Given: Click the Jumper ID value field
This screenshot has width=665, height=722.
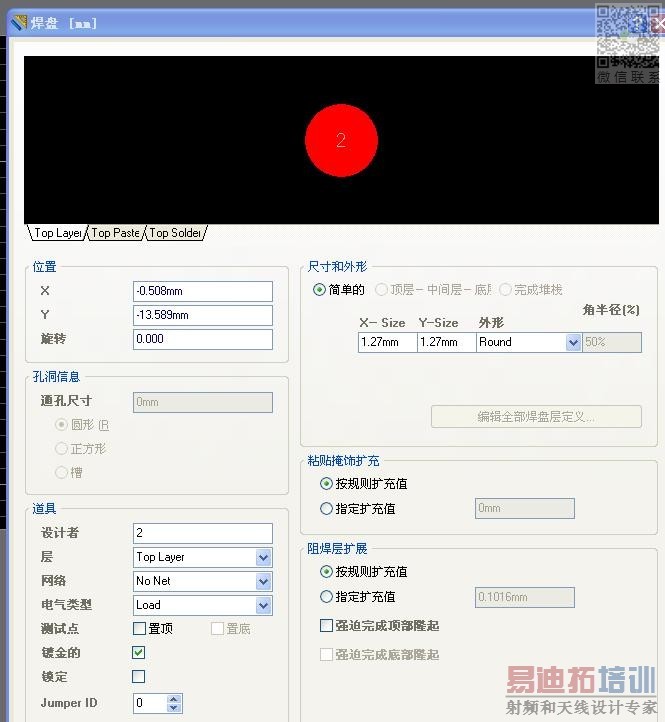Looking at the screenshot, I should pos(150,703).
